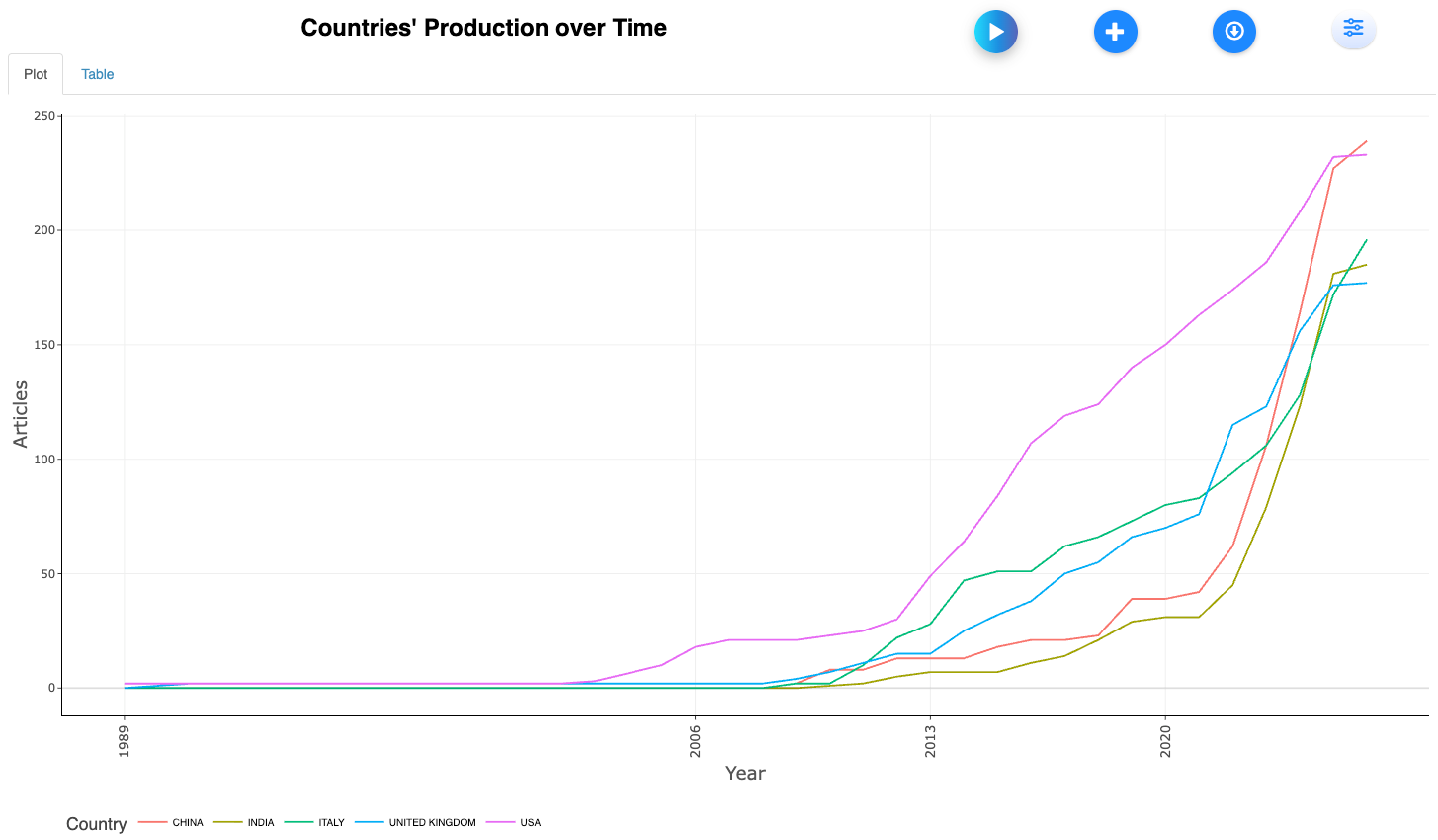1438x840 pixels.
Task: Open the sliders options icon
Action: coord(1353,29)
